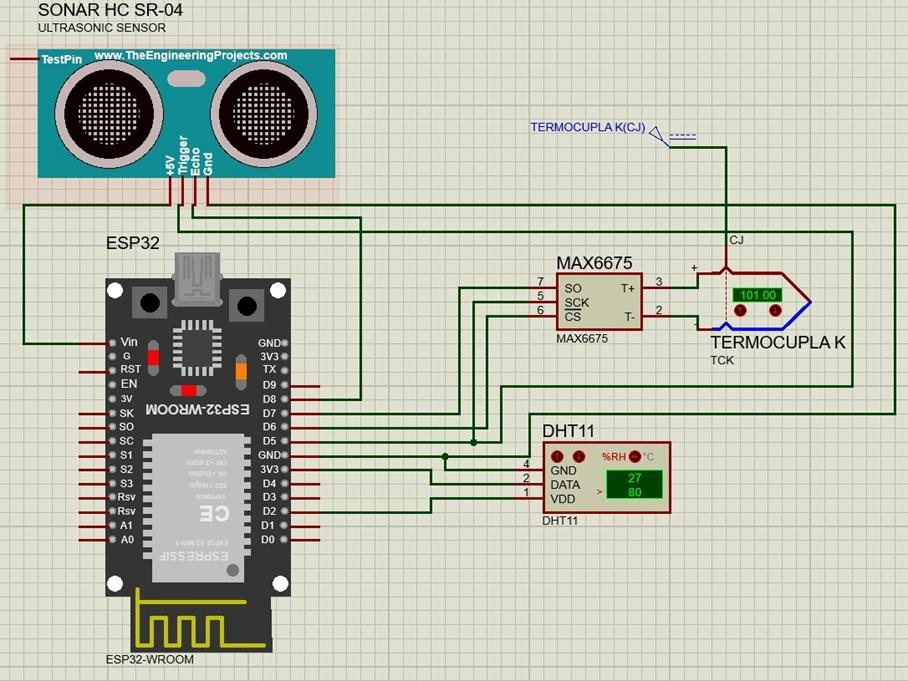The width and height of the screenshot is (908, 681).
Task: Select the thermocouple 101.00 temperature readout
Action: [757, 295]
